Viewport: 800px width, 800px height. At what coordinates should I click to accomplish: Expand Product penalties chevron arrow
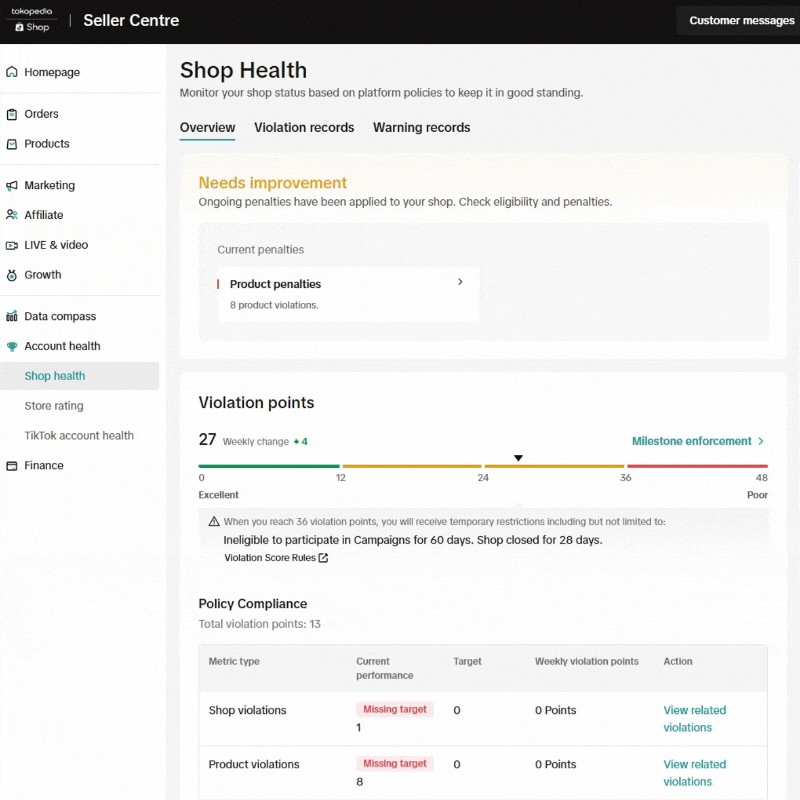point(460,282)
